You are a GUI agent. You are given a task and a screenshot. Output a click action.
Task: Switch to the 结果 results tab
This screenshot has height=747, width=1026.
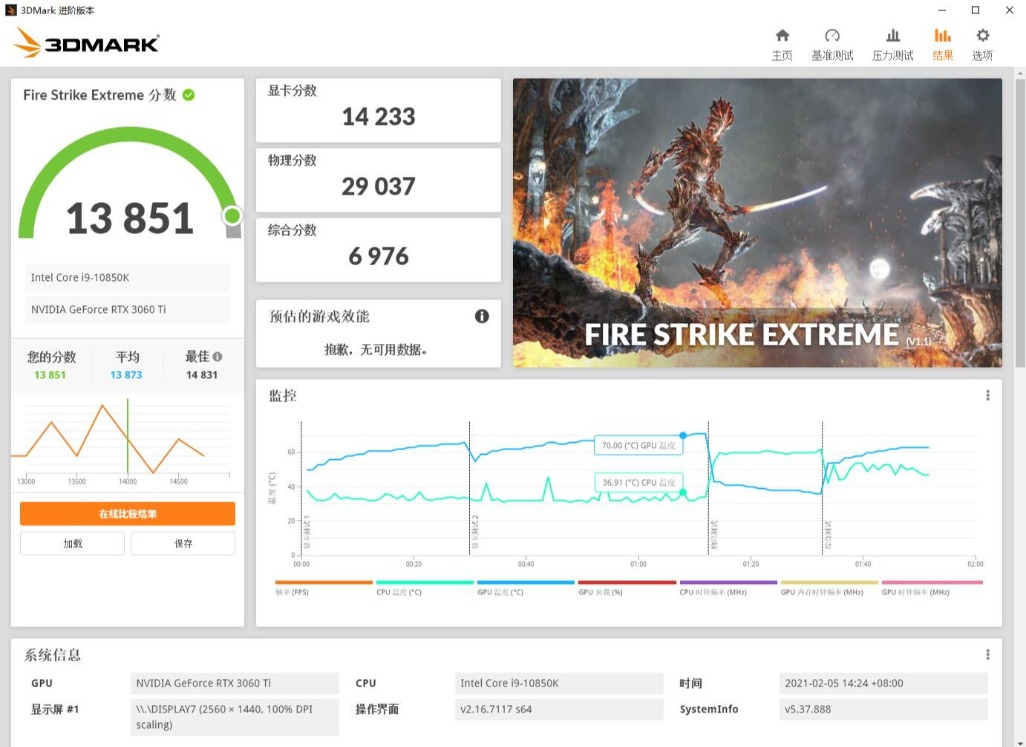point(942,44)
